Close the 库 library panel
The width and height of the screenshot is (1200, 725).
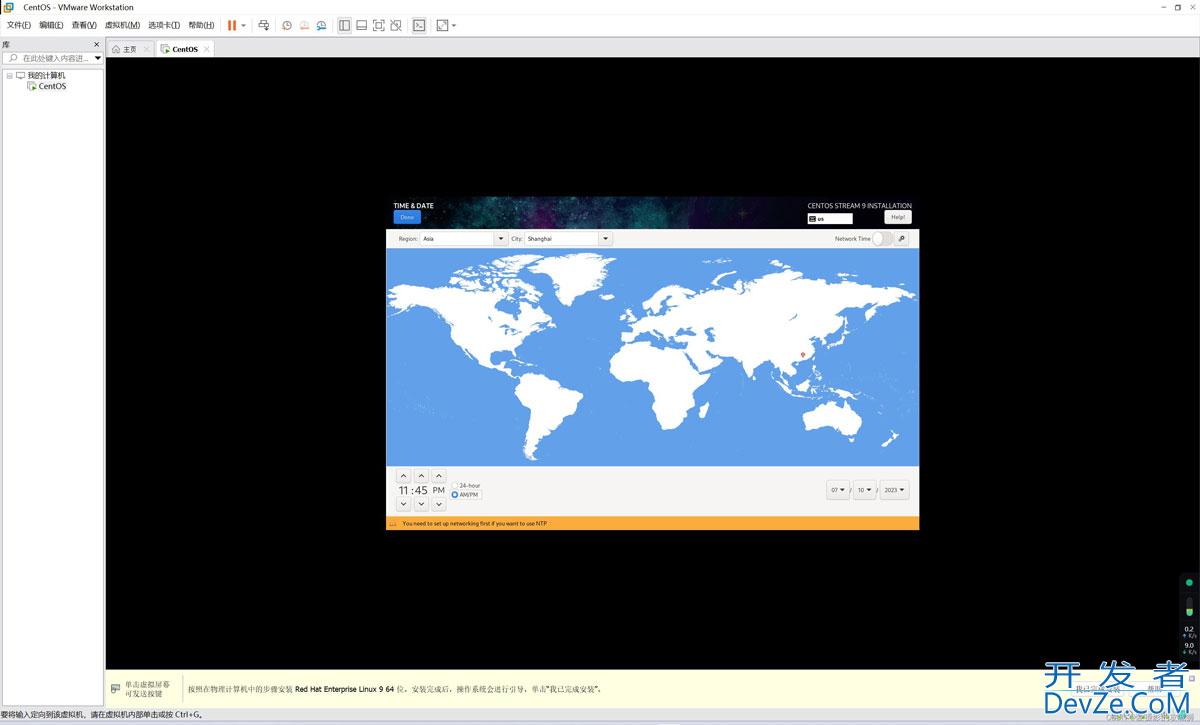[97, 44]
